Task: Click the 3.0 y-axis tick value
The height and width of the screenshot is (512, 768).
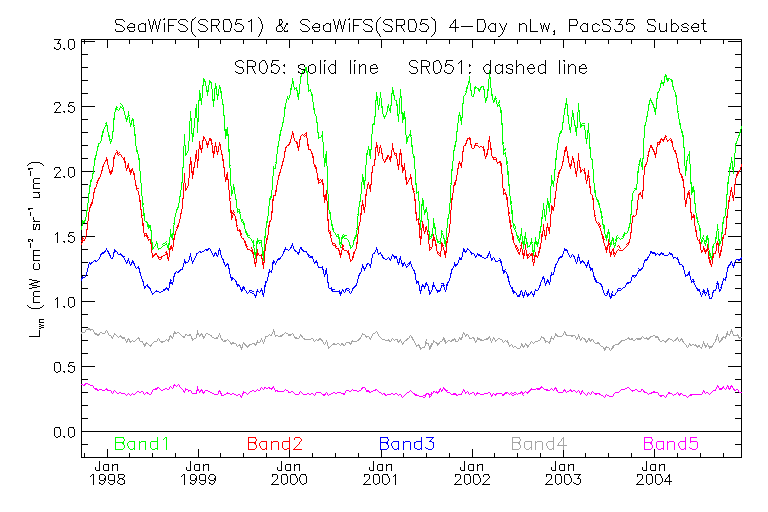Action: point(64,45)
